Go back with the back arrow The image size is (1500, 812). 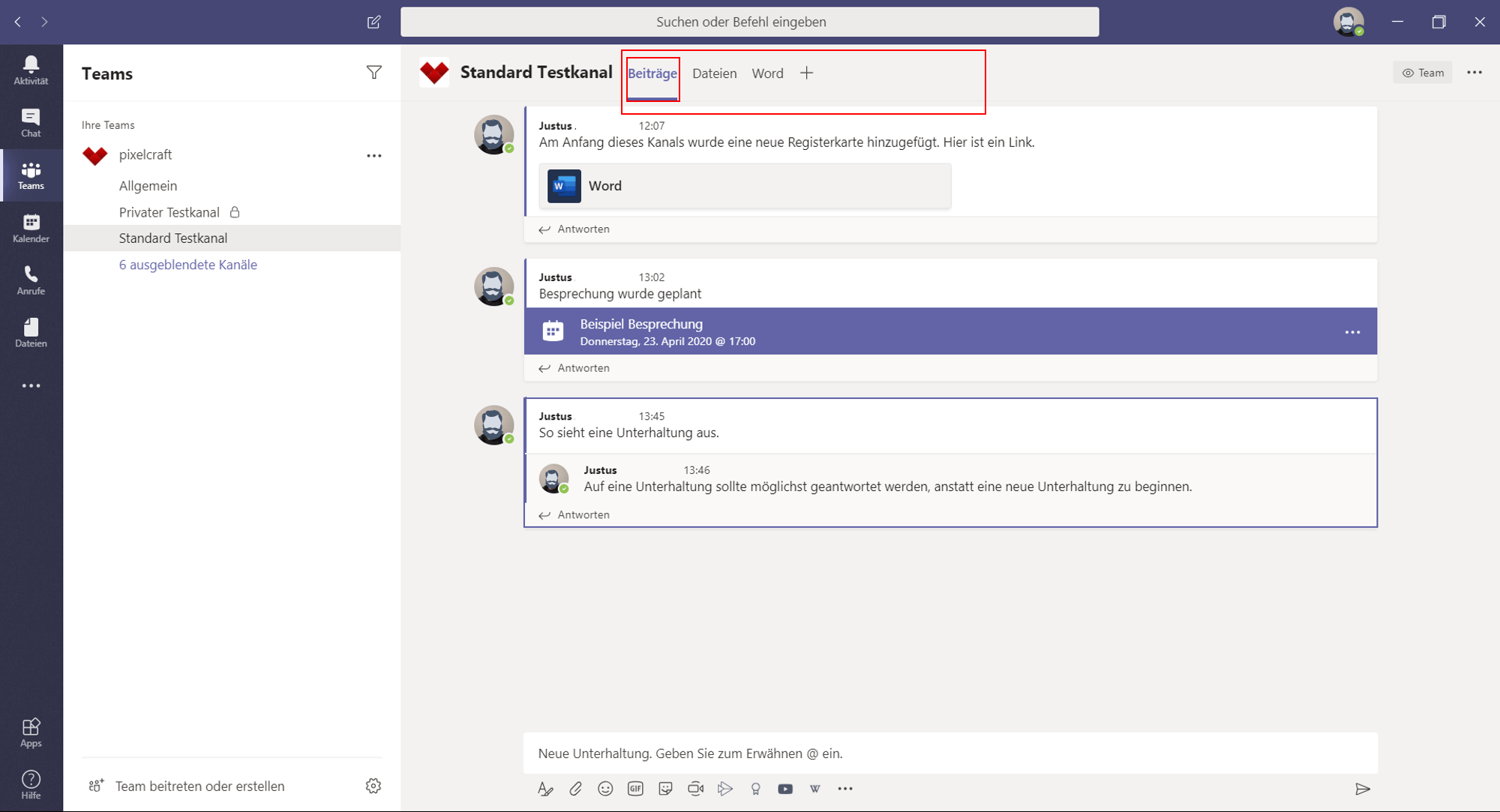(x=18, y=22)
